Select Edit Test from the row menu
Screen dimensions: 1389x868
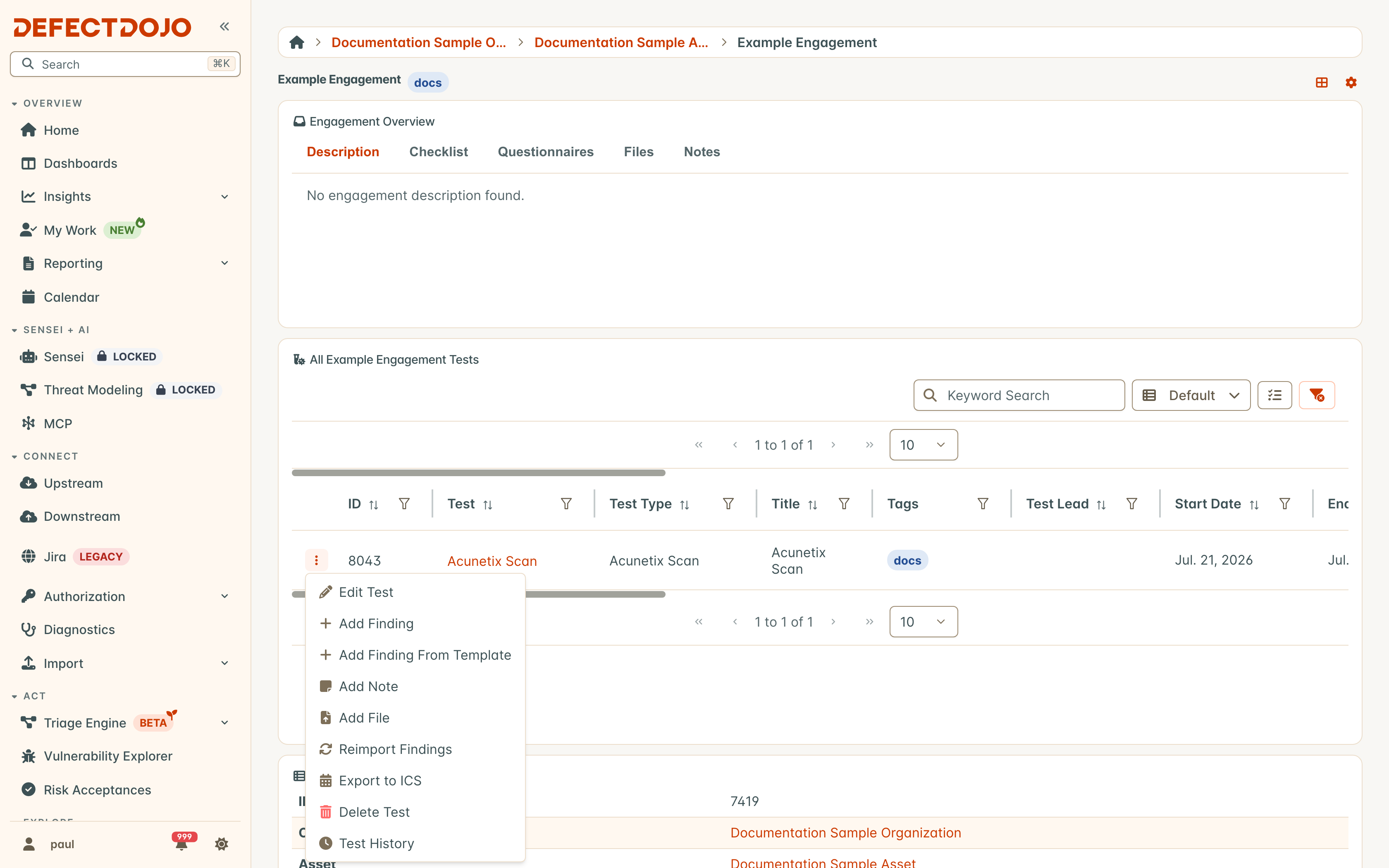415,592
